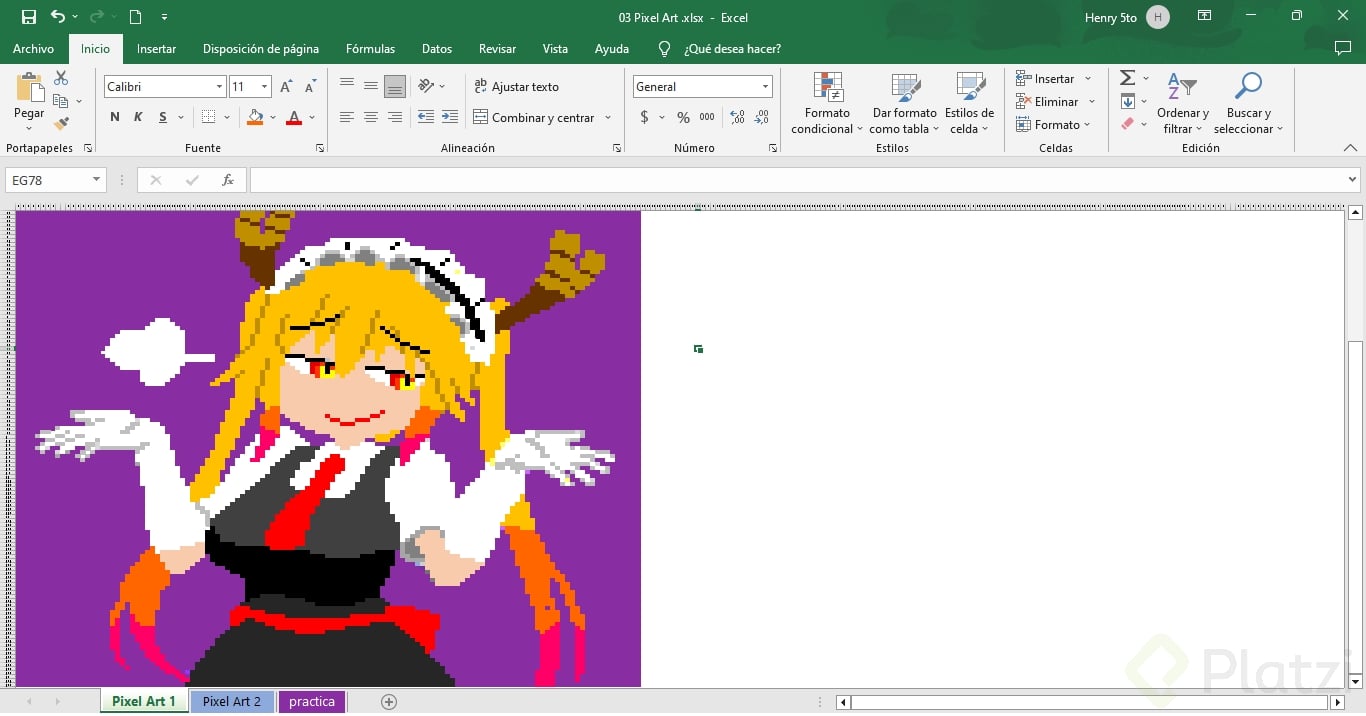Image resolution: width=1366 pixels, height=716 pixels.
Task: Add a new sheet with plus button
Action: click(x=389, y=702)
